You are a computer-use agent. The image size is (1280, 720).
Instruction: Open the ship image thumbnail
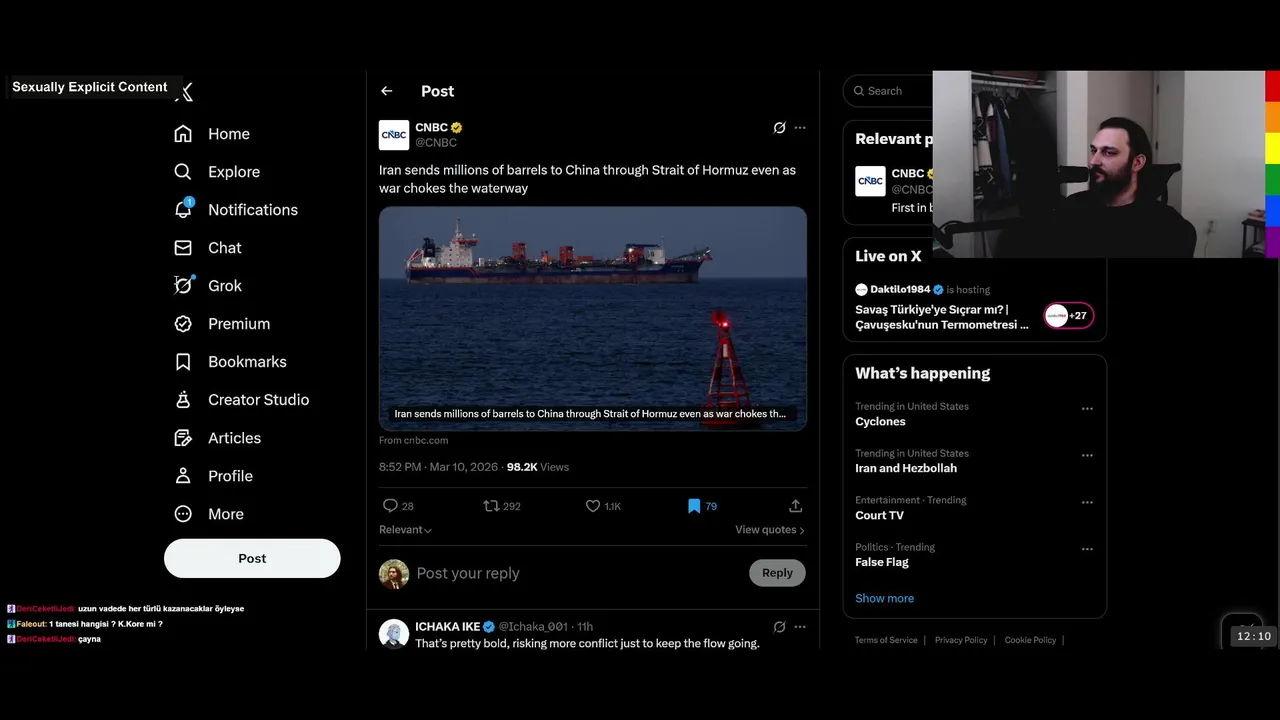593,319
